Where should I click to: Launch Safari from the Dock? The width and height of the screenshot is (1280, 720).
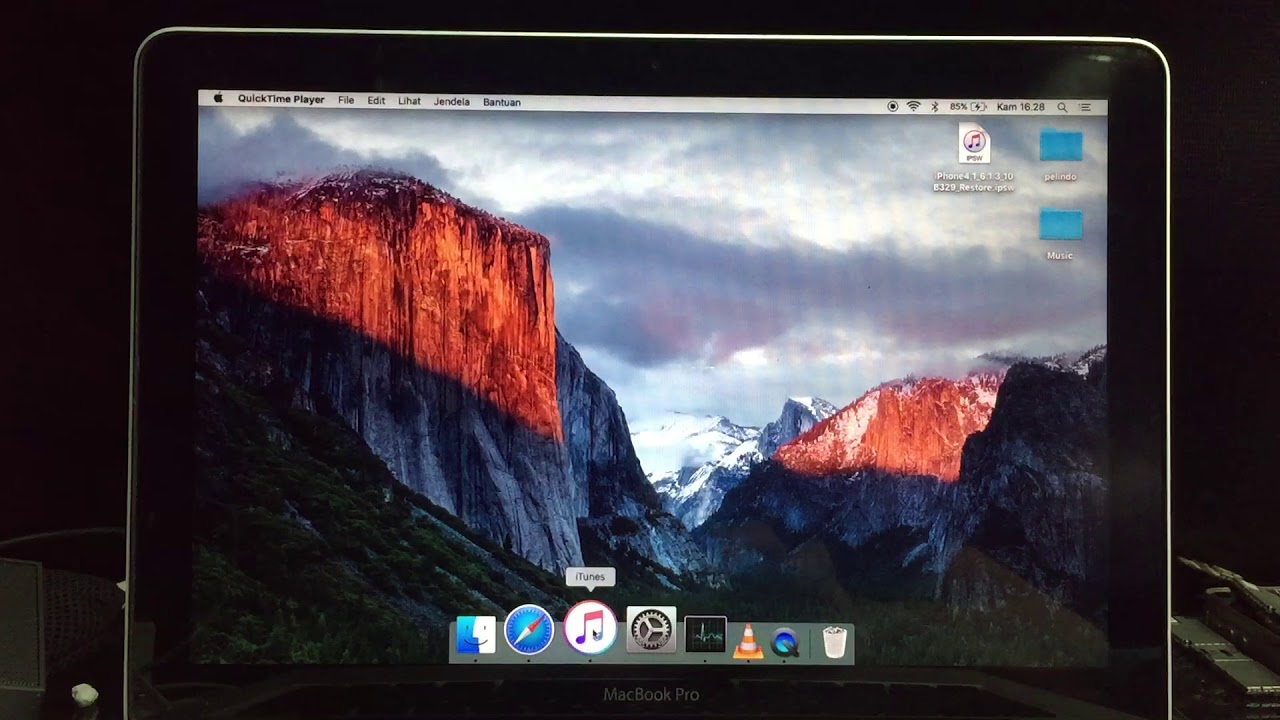coord(529,631)
